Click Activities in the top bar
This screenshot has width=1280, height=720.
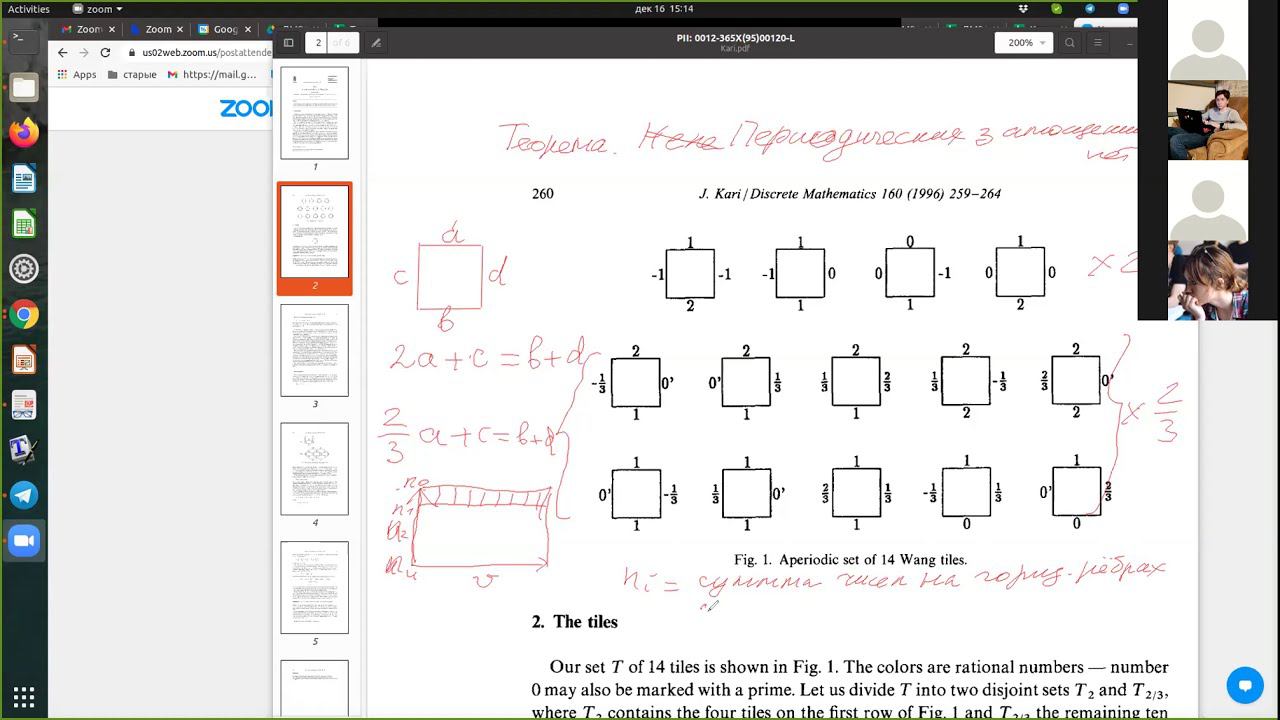29,9
